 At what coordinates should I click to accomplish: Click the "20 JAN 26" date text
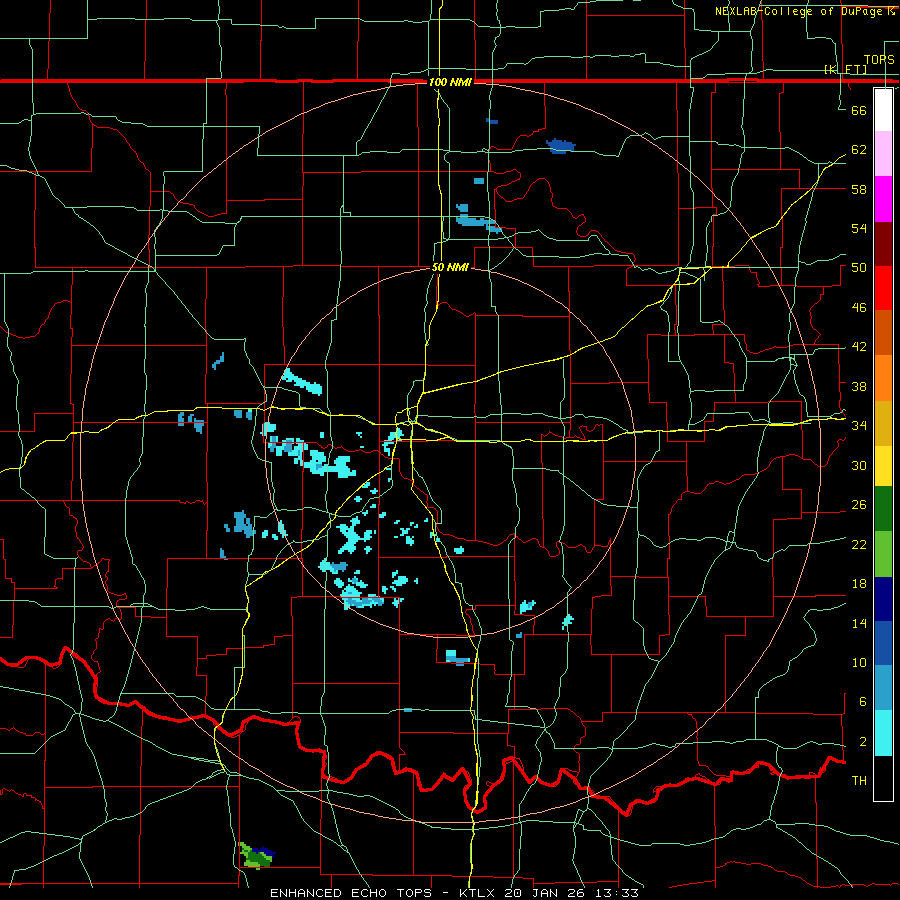pos(546,893)
